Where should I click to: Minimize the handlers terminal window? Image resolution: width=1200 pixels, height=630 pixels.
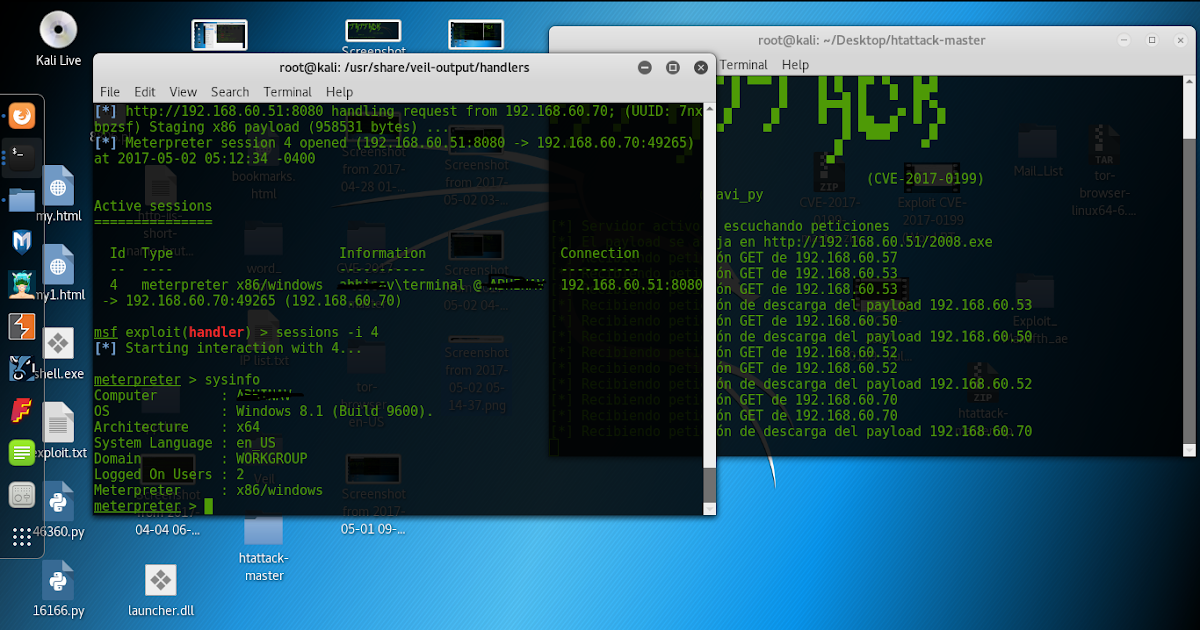[645, 67]
